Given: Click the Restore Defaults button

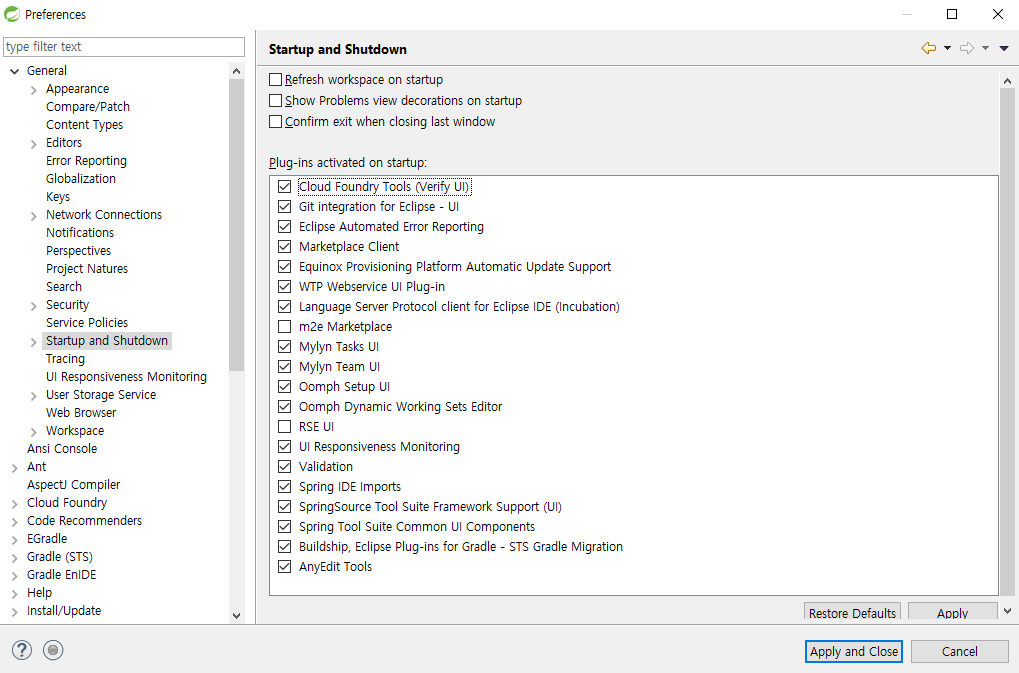Looking at the screenshot, I should coord(852,613).
